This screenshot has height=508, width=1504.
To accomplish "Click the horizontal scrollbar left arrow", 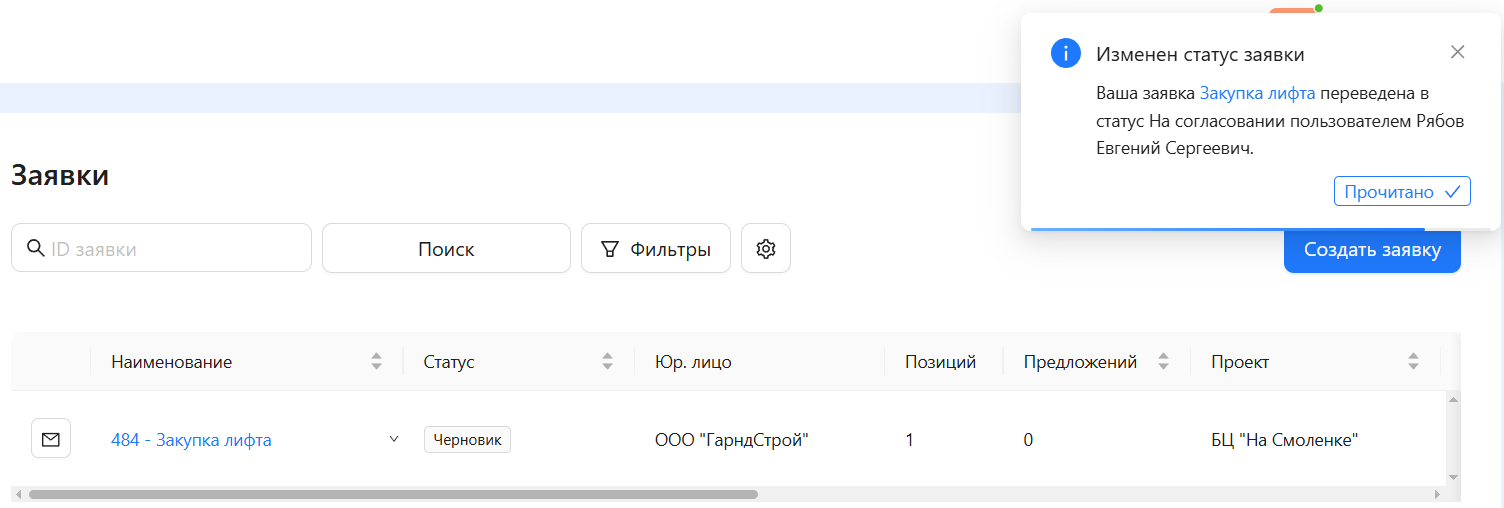I will click(x=18, y=494).
